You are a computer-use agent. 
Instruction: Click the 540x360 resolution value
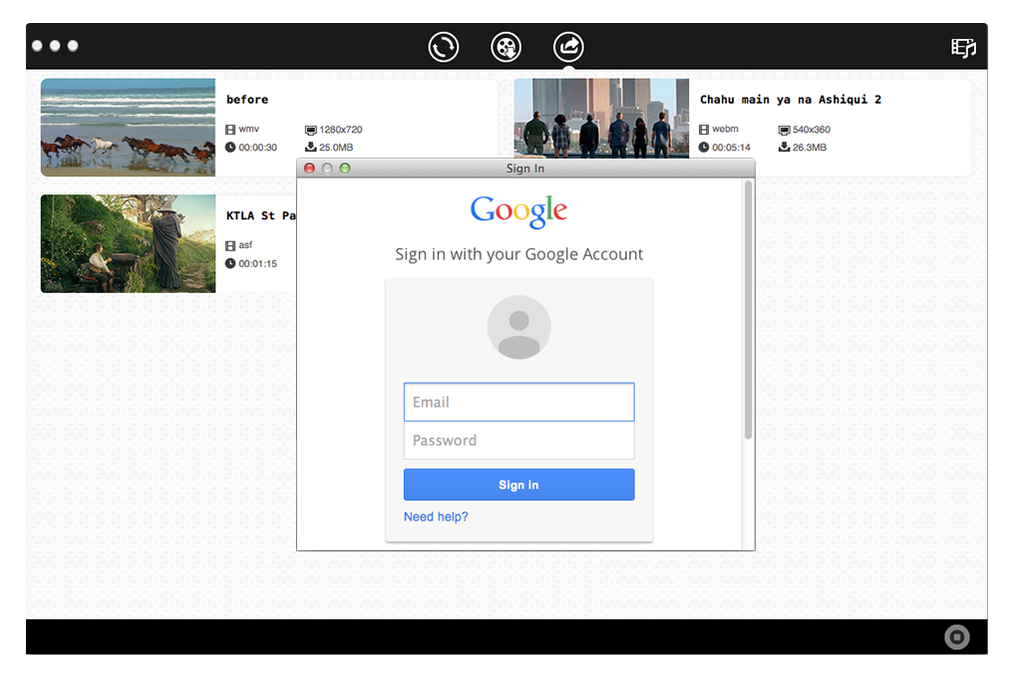[812, 130]
